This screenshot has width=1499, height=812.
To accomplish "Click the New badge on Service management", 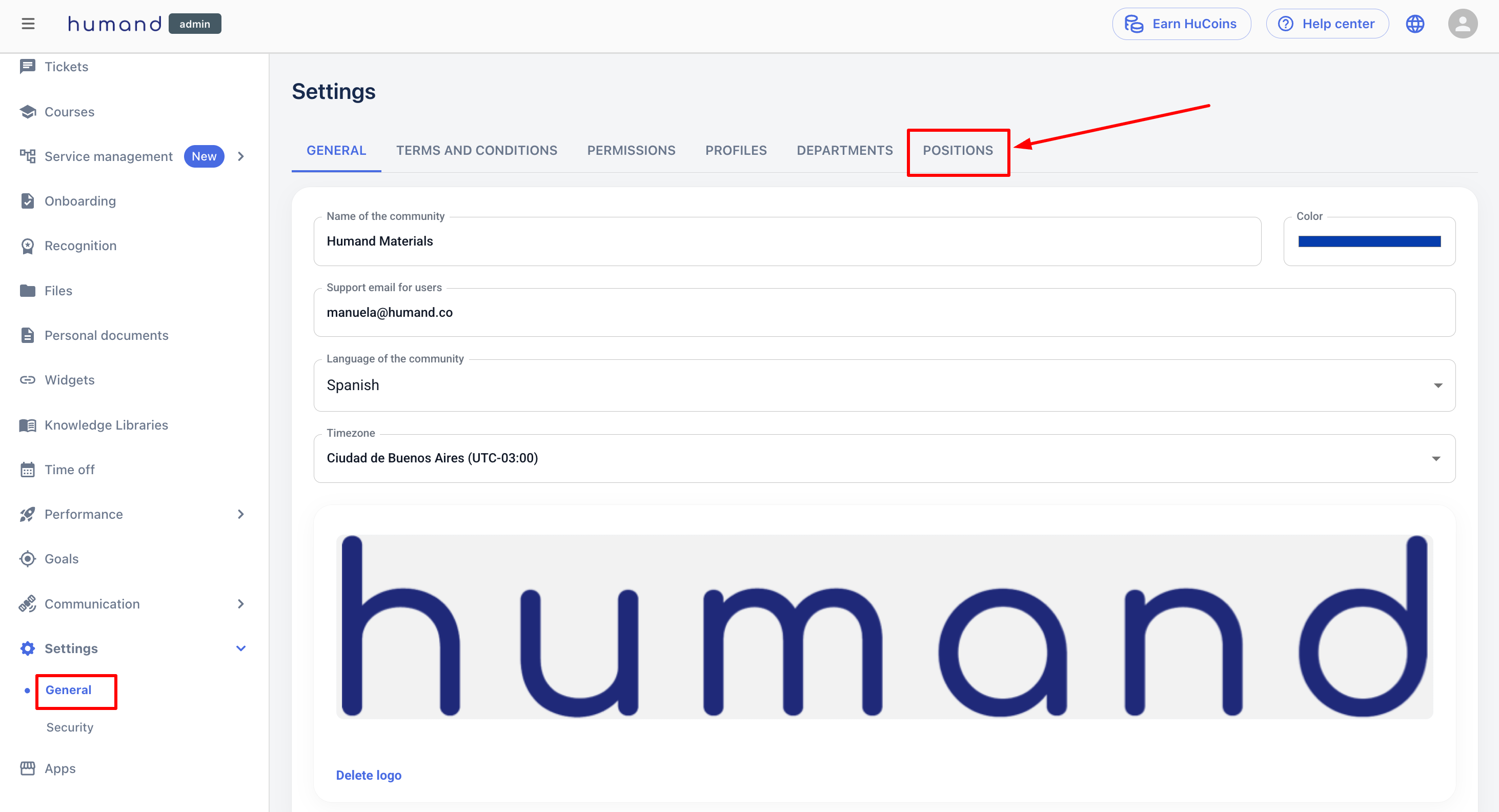I will pos(204,156).
